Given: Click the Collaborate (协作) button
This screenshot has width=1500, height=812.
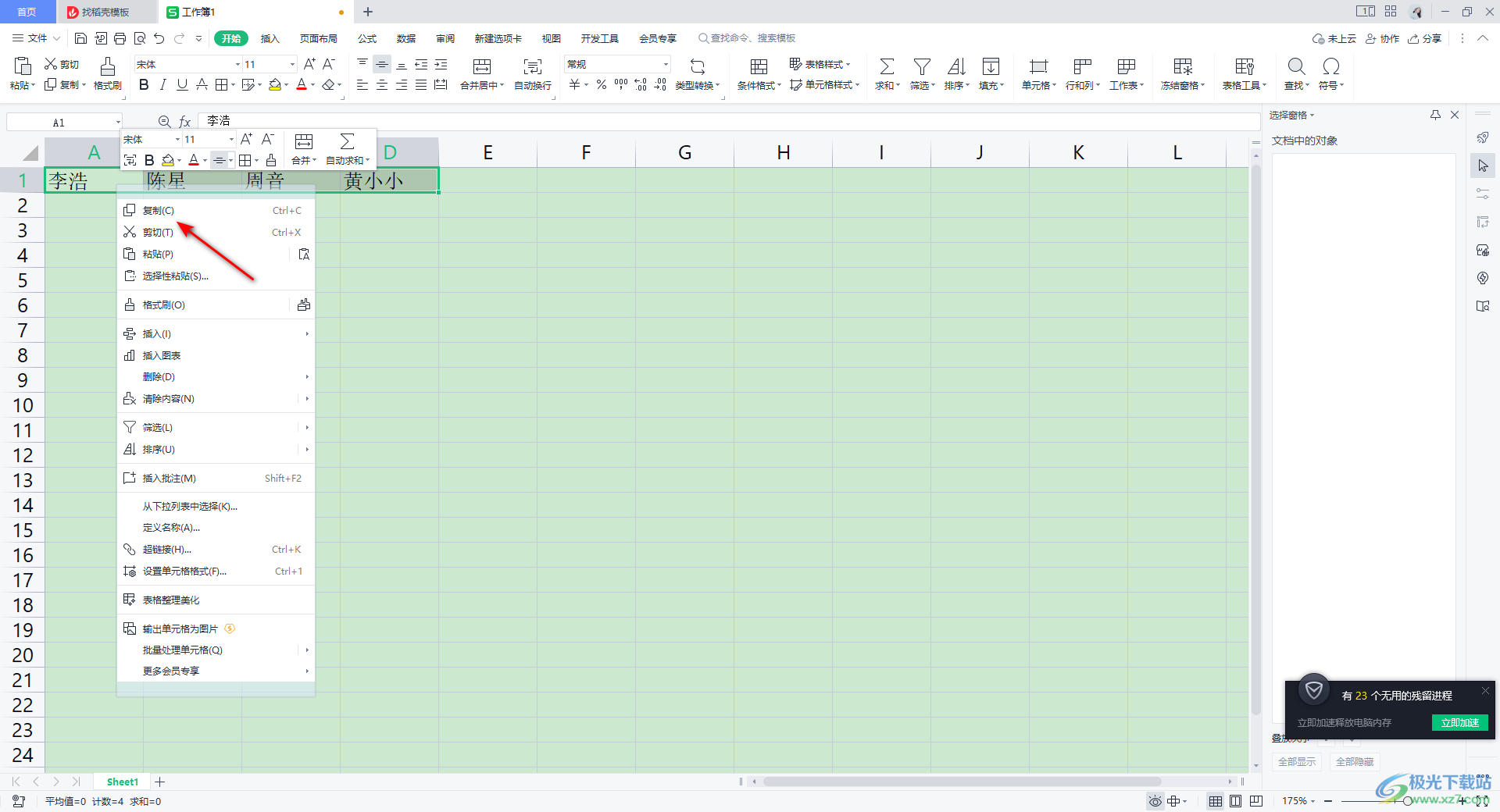Looking at the screenshot, I should (1382, 38).
